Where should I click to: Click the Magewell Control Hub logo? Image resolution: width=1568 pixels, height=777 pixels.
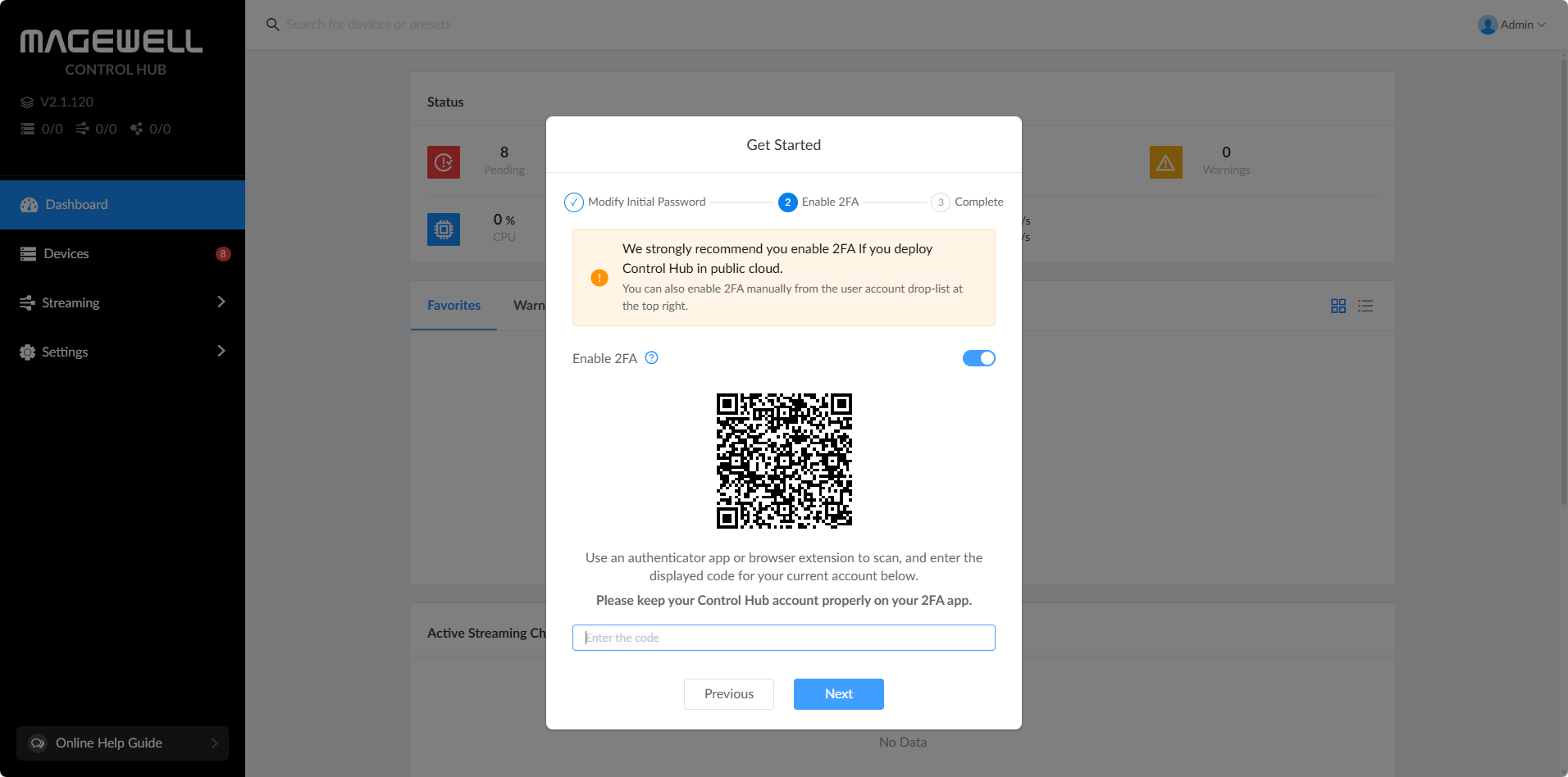[x=112, y=52]
